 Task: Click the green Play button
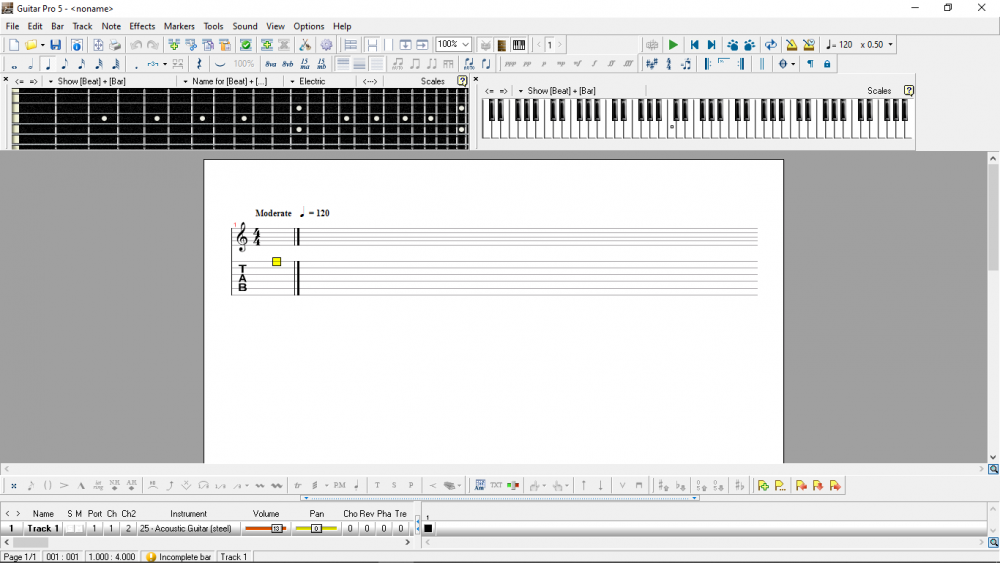pyautogui.click(x=673, y=45)
